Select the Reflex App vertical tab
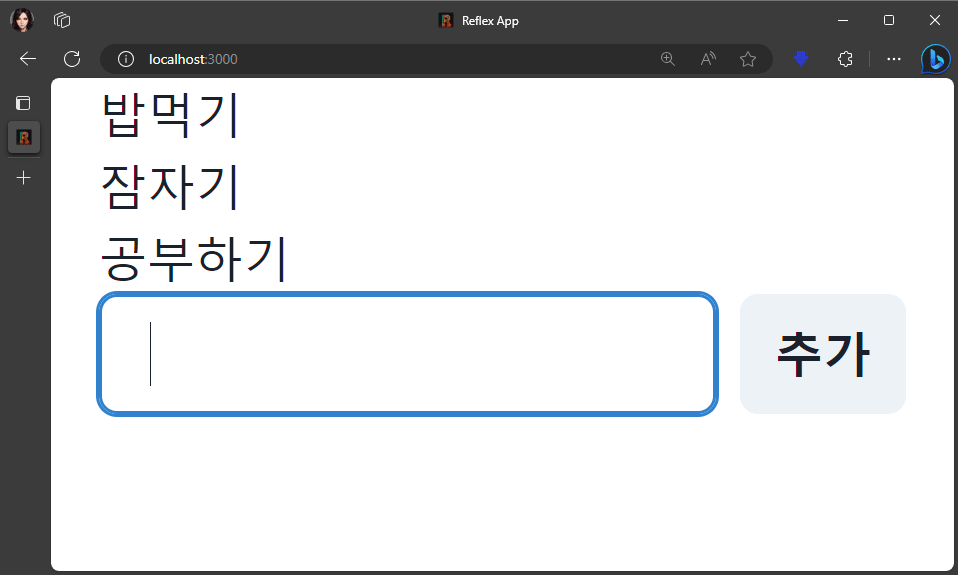This screenshot has width=958, height=575. tap(24, 137)
